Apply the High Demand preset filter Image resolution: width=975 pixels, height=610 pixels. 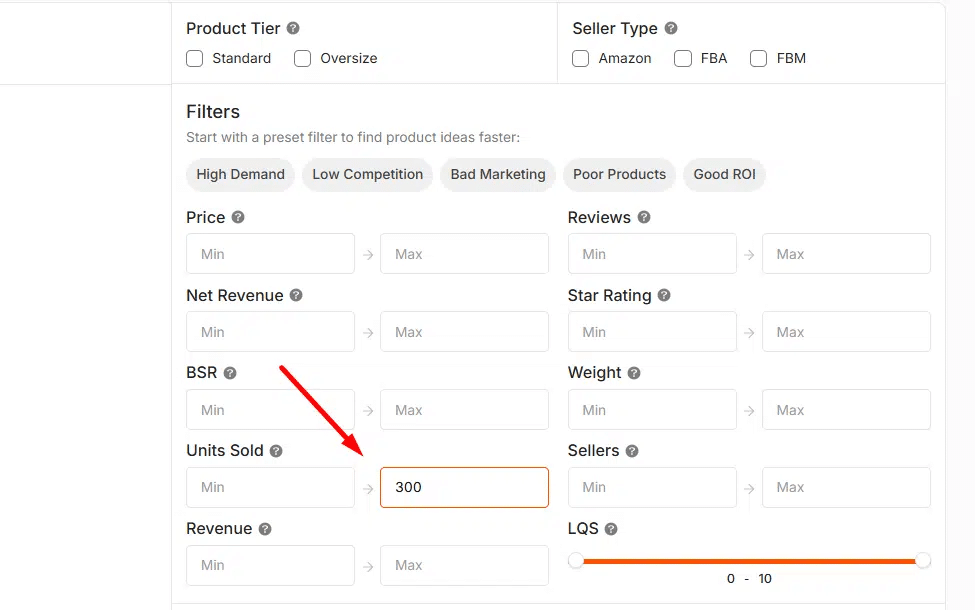coord(240,174)
